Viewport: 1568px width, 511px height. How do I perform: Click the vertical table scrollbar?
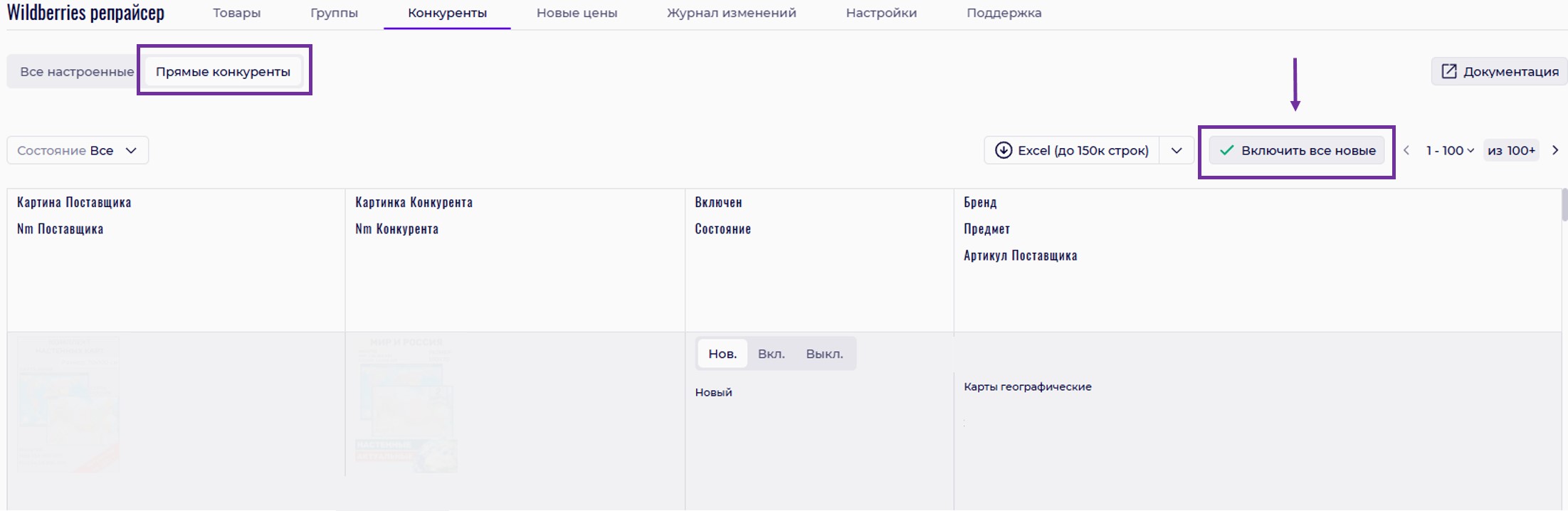pyautogui.click(x=1564, y=205)
